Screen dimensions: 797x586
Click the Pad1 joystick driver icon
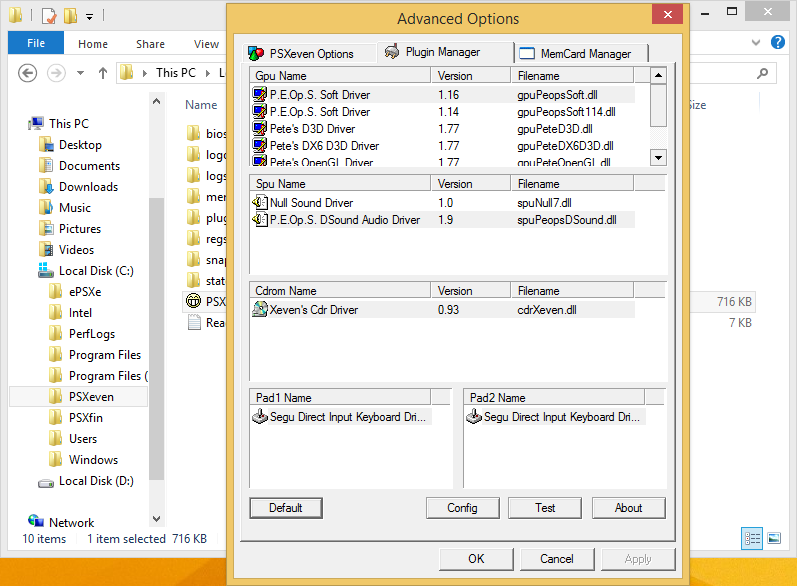click(260, 416)
